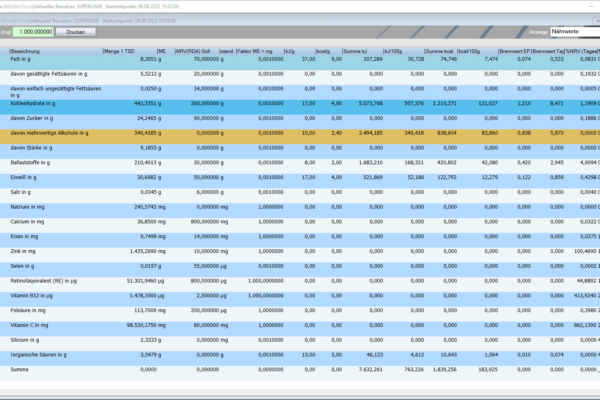Click the Faktor ME > mg column header

[245, 50]
